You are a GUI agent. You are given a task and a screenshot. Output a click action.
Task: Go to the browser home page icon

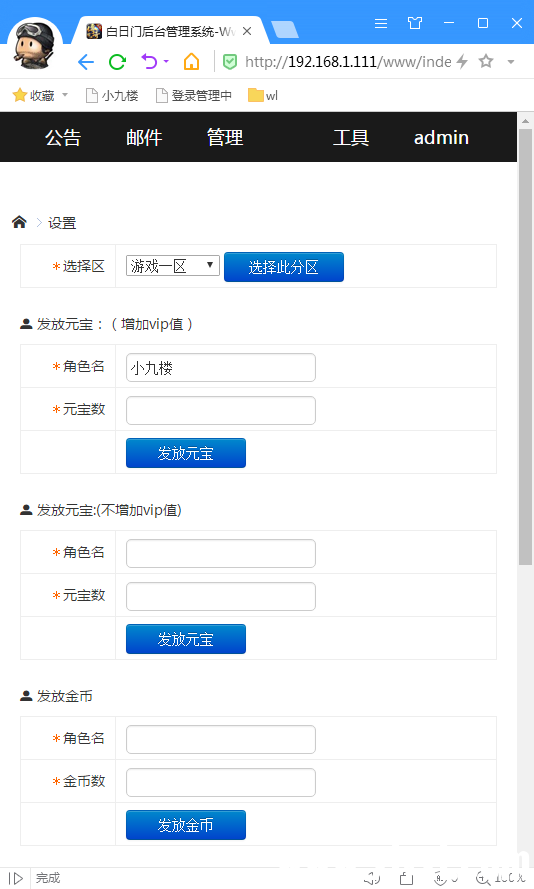[x=192, y=61]
